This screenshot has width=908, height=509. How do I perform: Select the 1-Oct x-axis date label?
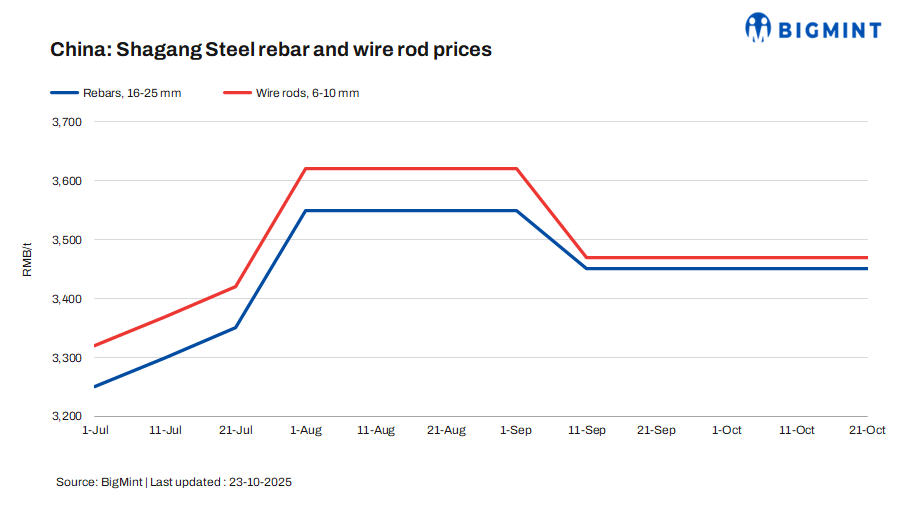[x=726, y=430]
